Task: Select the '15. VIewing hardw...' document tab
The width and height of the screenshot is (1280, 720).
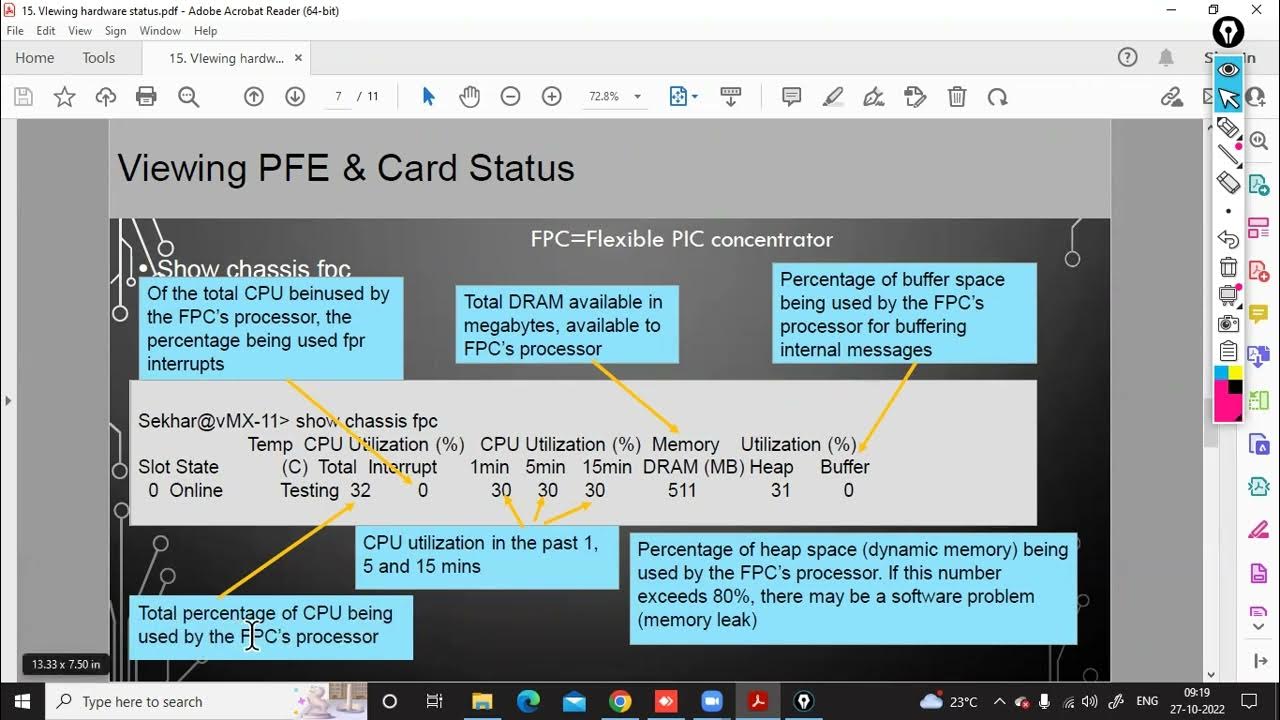Action: pos(226,58)
